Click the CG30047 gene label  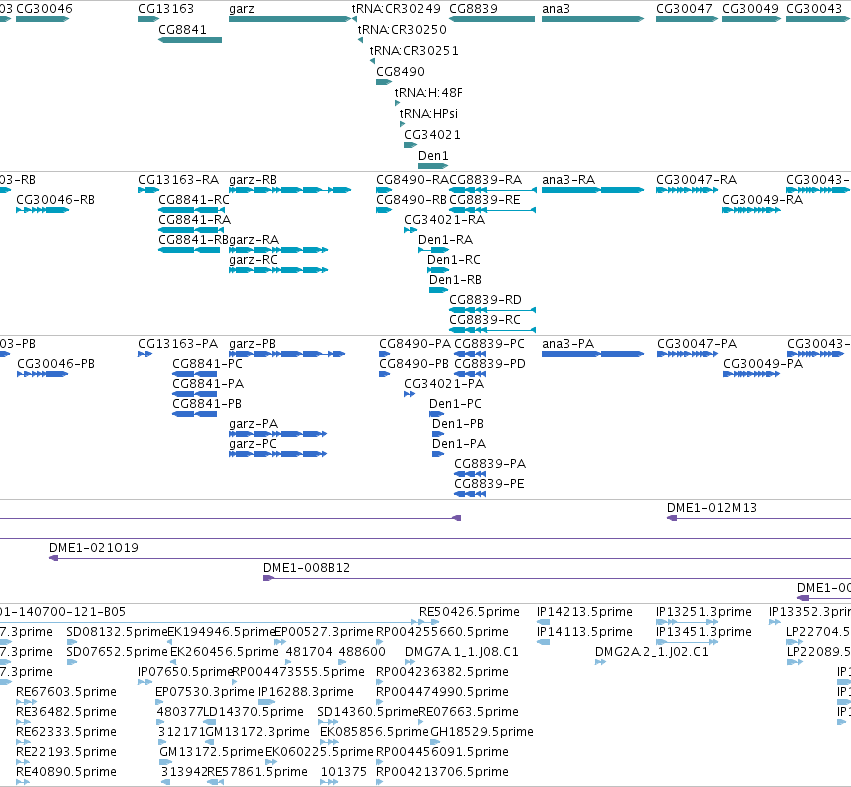684,9
